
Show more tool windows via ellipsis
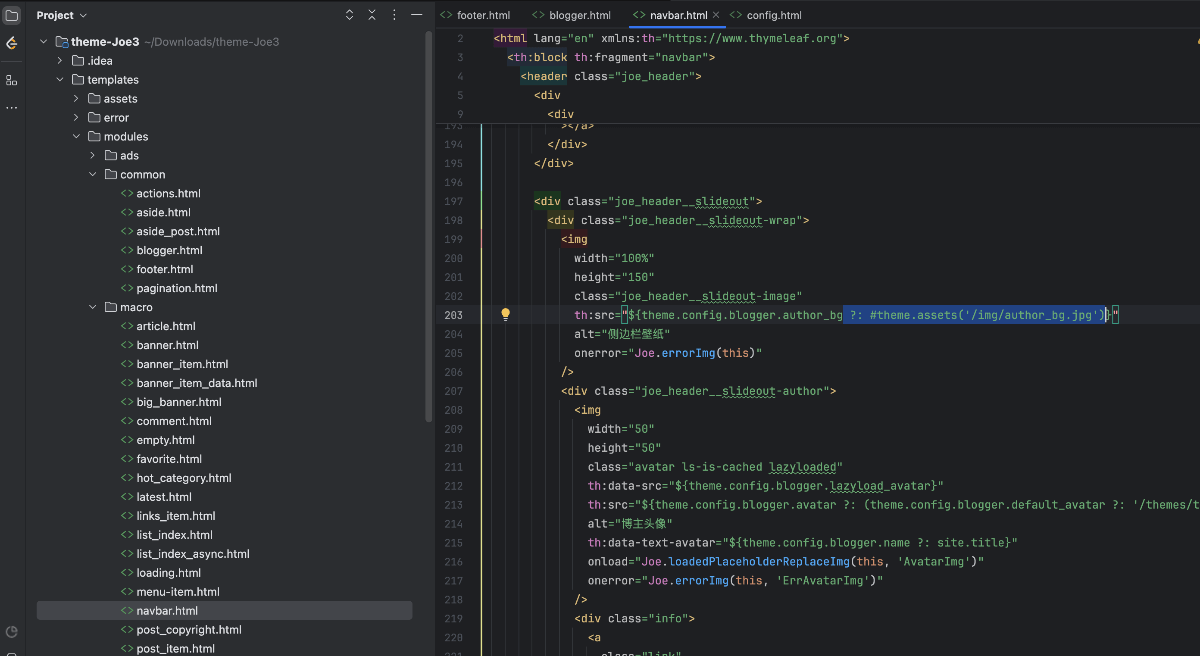pyautogui.click(x=12, y=107)
